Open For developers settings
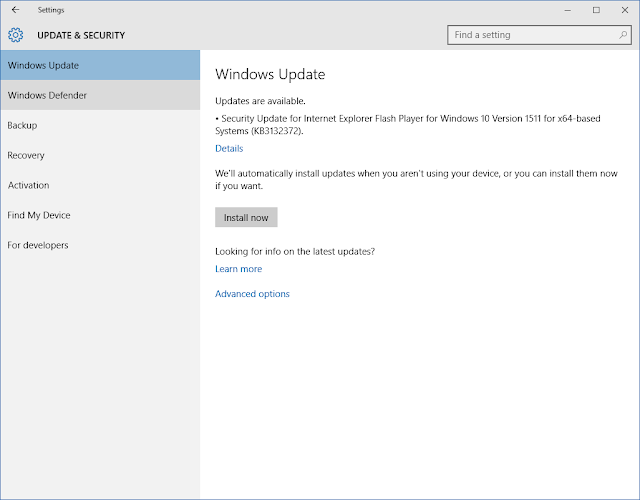Viewport: 640px width, 500px height. click(100, 245)
